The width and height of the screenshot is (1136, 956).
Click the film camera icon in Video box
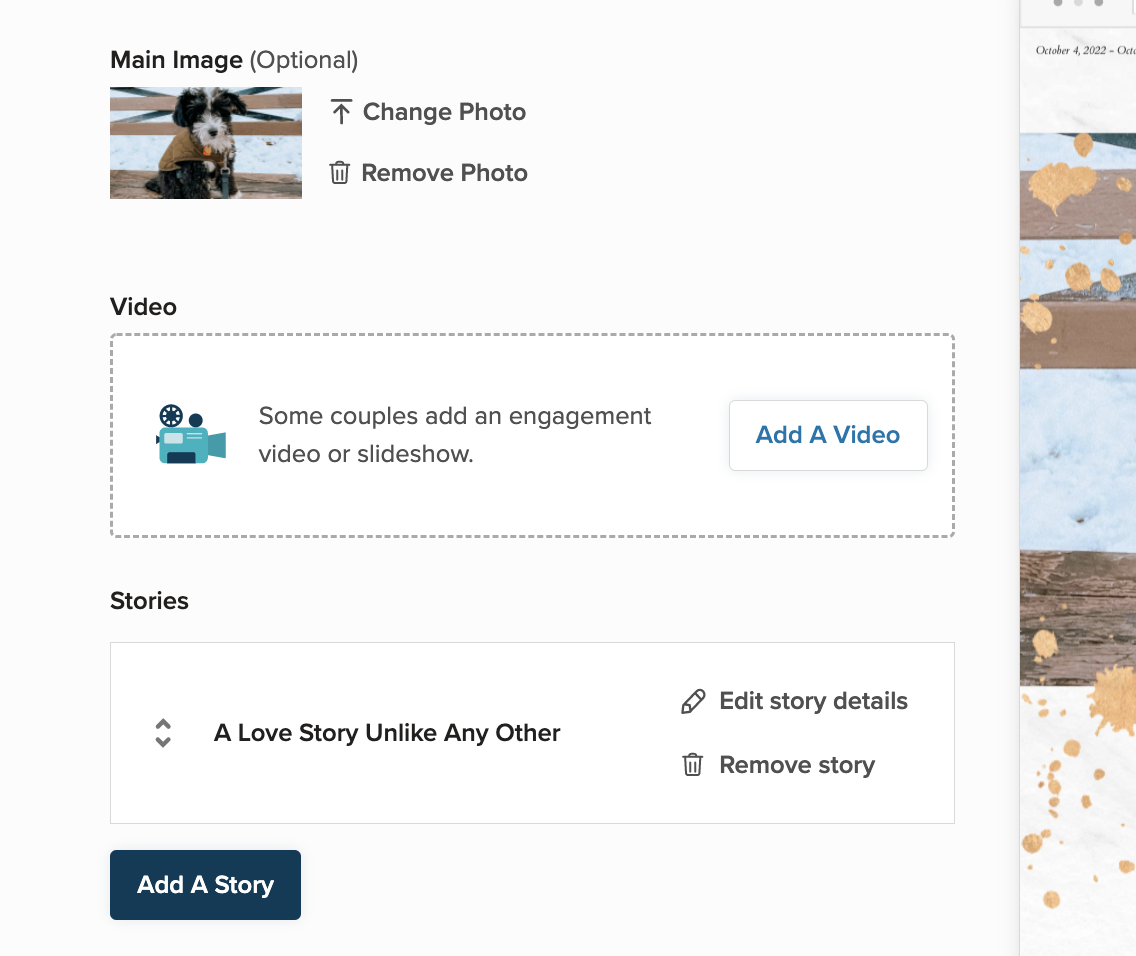pos(191,435)
